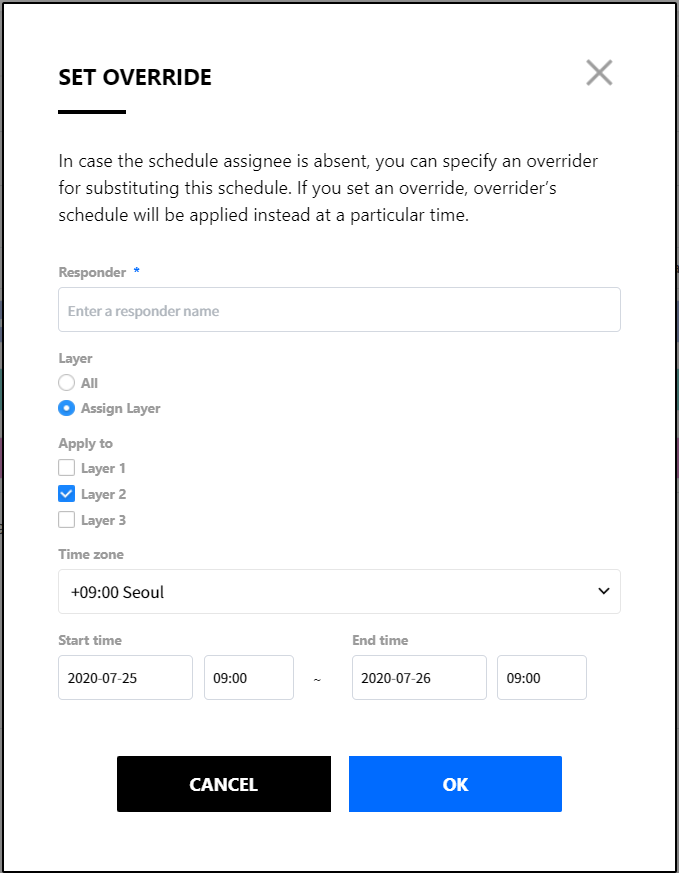Image resolution: width=679 pixels, height=873 pixels.
Task: Select the All layer radio option
Action: pyautogui.click(x=67, y=382)
